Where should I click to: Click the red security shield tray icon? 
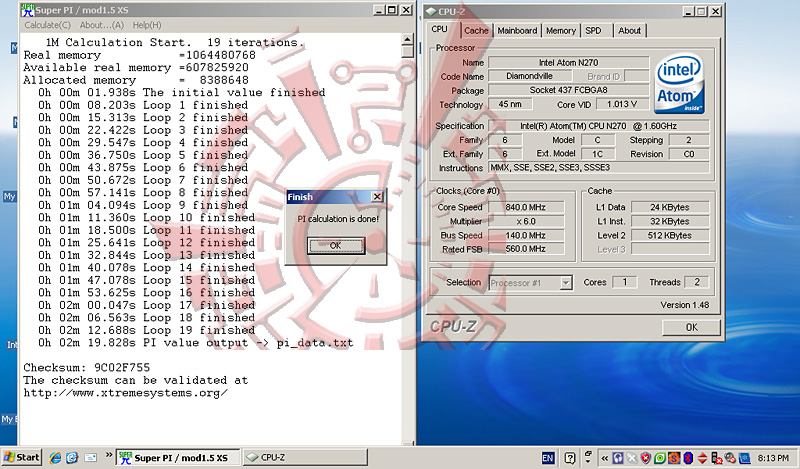[x=646, y=458]
